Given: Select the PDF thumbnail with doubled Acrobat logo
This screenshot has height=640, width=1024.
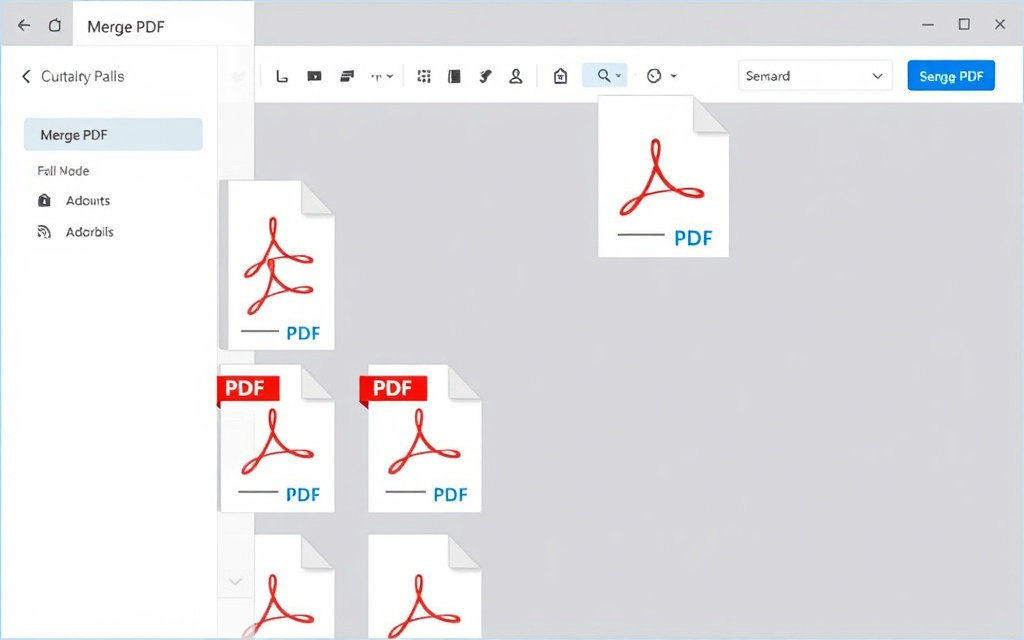Looking at the screenshot, I should tap(279, 265).
